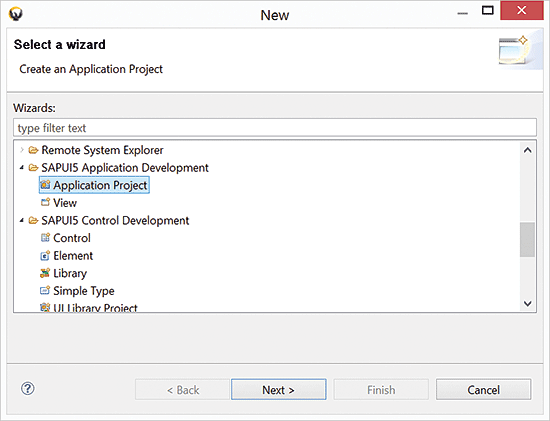Viewport: 550px width, 421px height.
Task: Go to the Next wizard page
Action: [x=279, y=389]
